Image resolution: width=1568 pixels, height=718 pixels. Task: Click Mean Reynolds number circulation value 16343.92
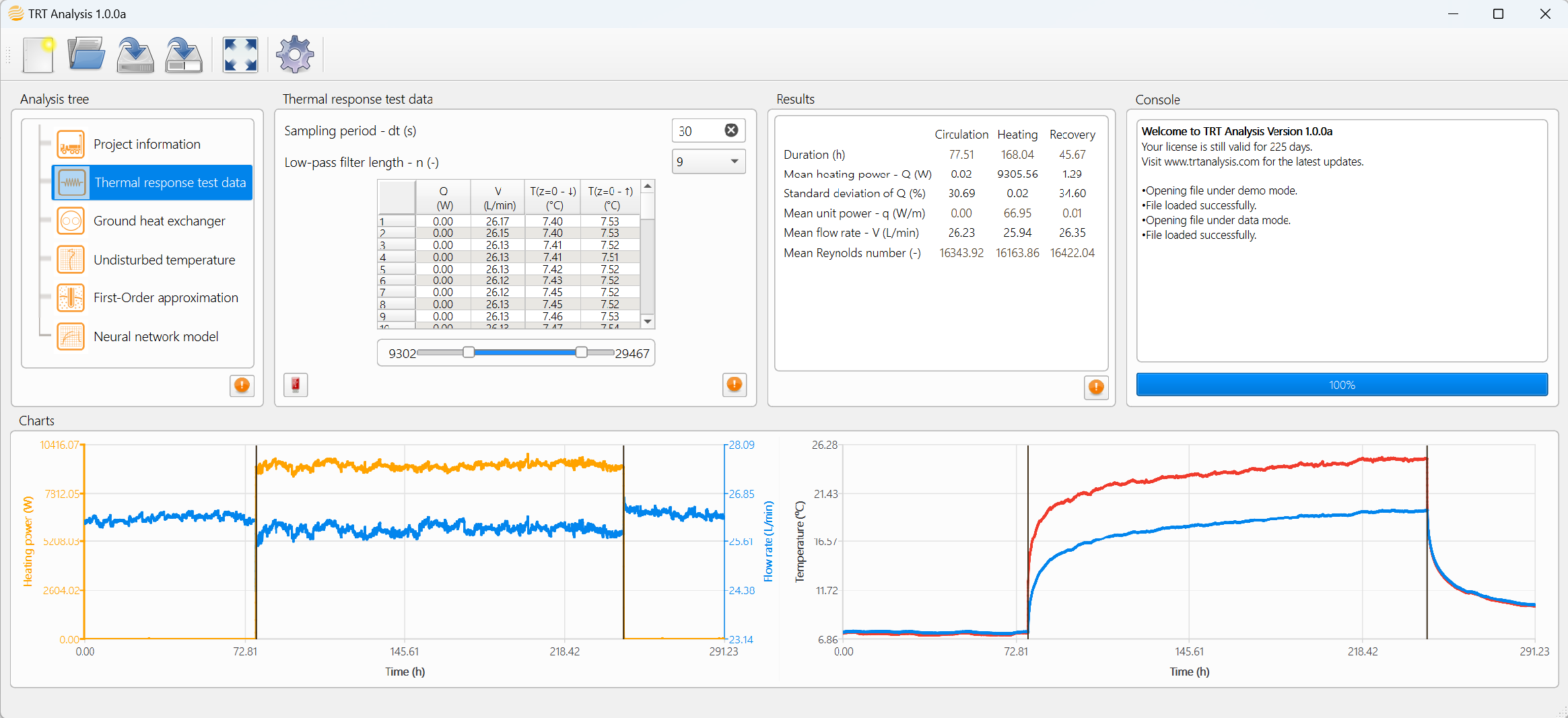[x=961, y=253]
